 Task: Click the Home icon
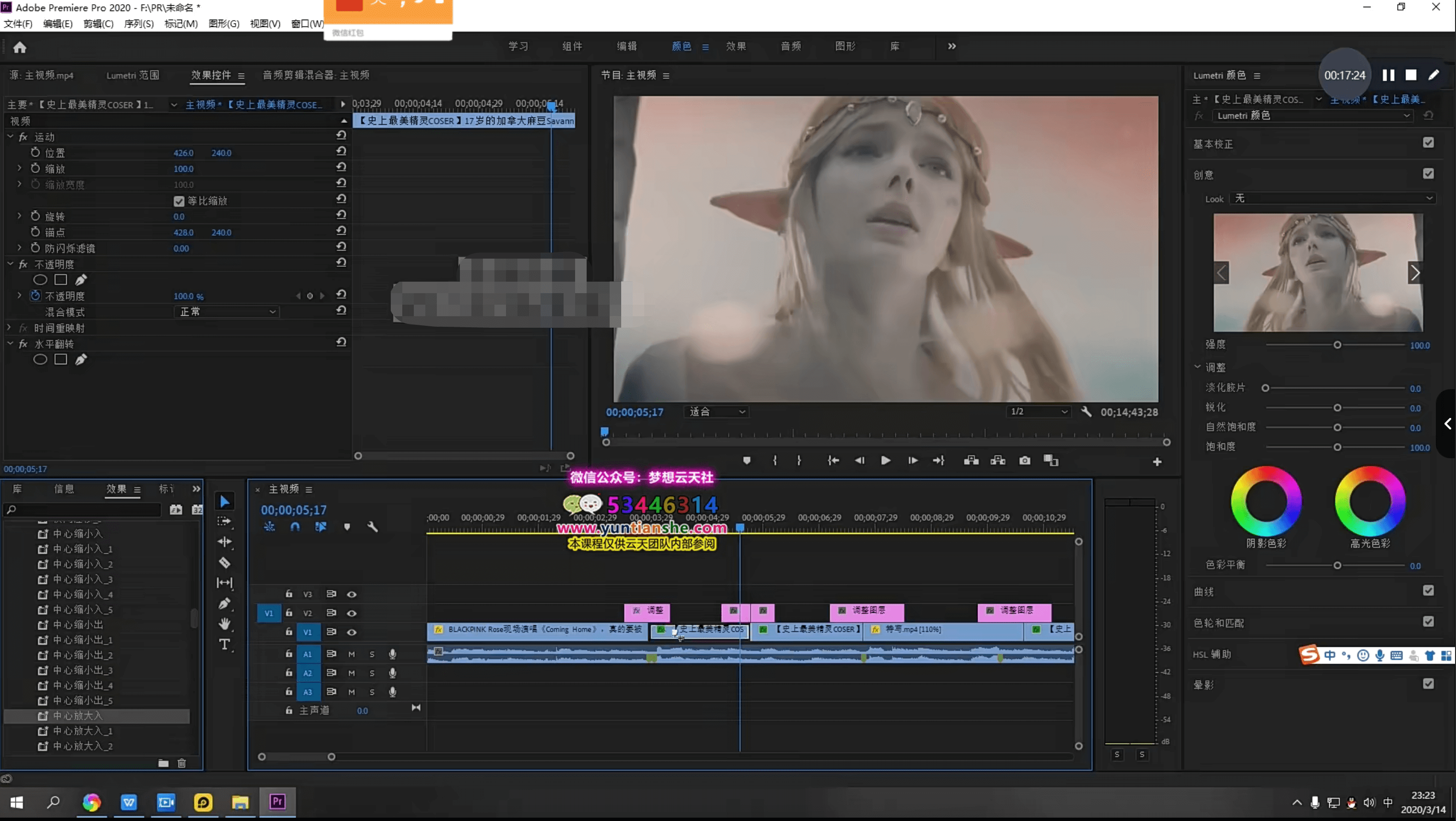click(20, 47)
